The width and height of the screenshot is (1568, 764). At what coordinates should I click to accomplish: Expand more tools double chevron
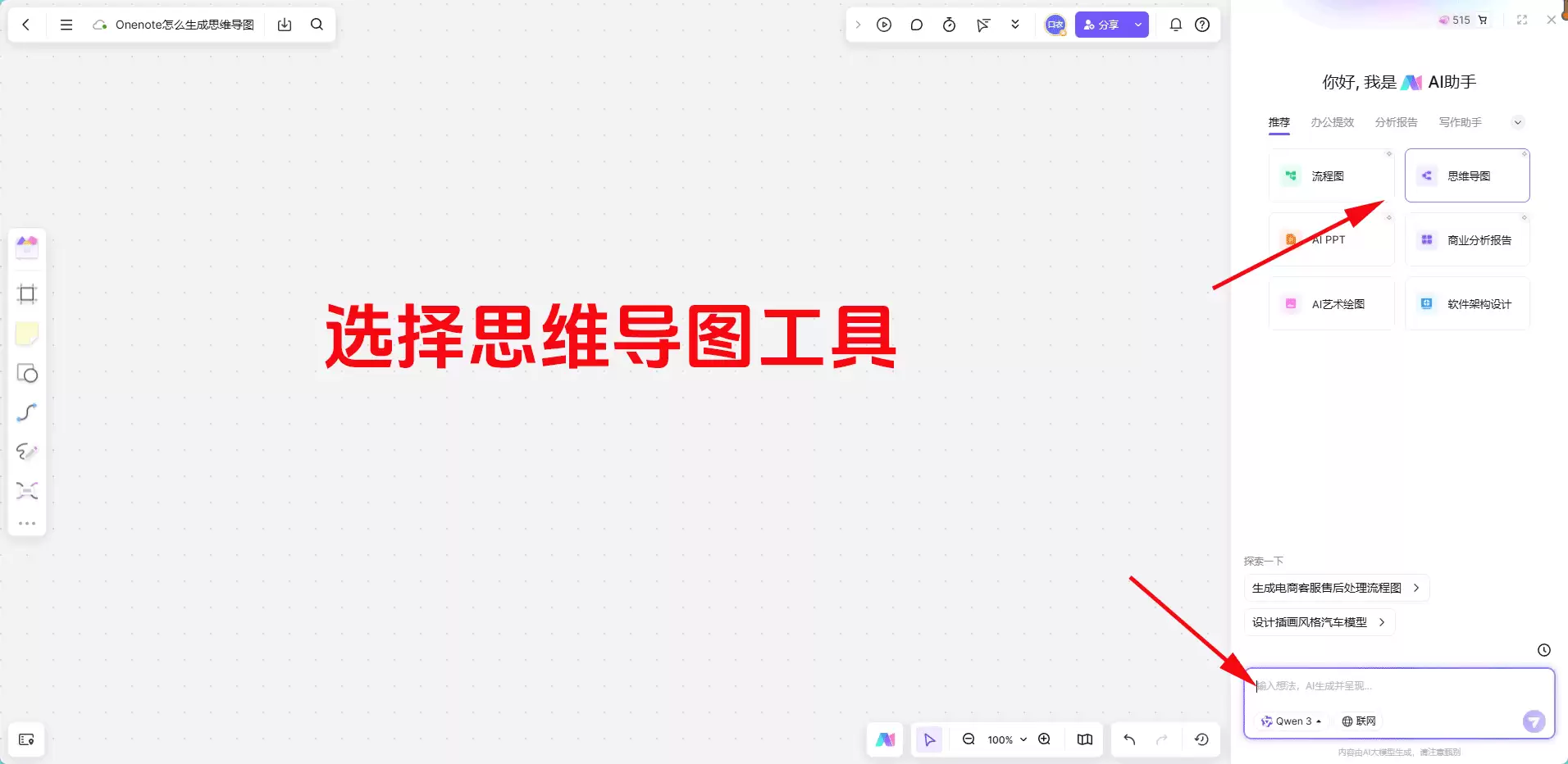tap(1015, 25)
